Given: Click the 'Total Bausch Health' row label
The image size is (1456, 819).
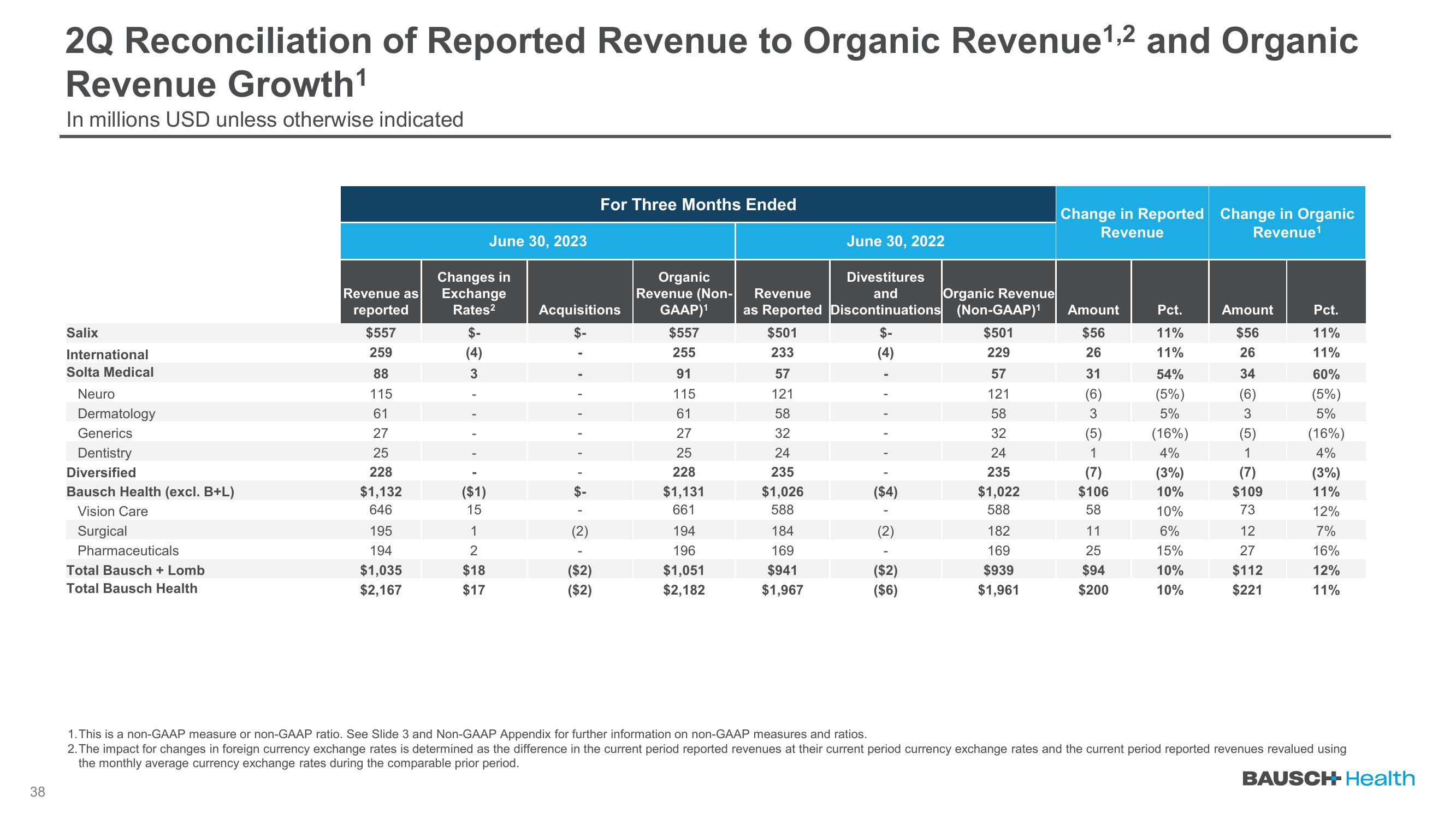Looking at the screenshot, I should click(132, 589).
